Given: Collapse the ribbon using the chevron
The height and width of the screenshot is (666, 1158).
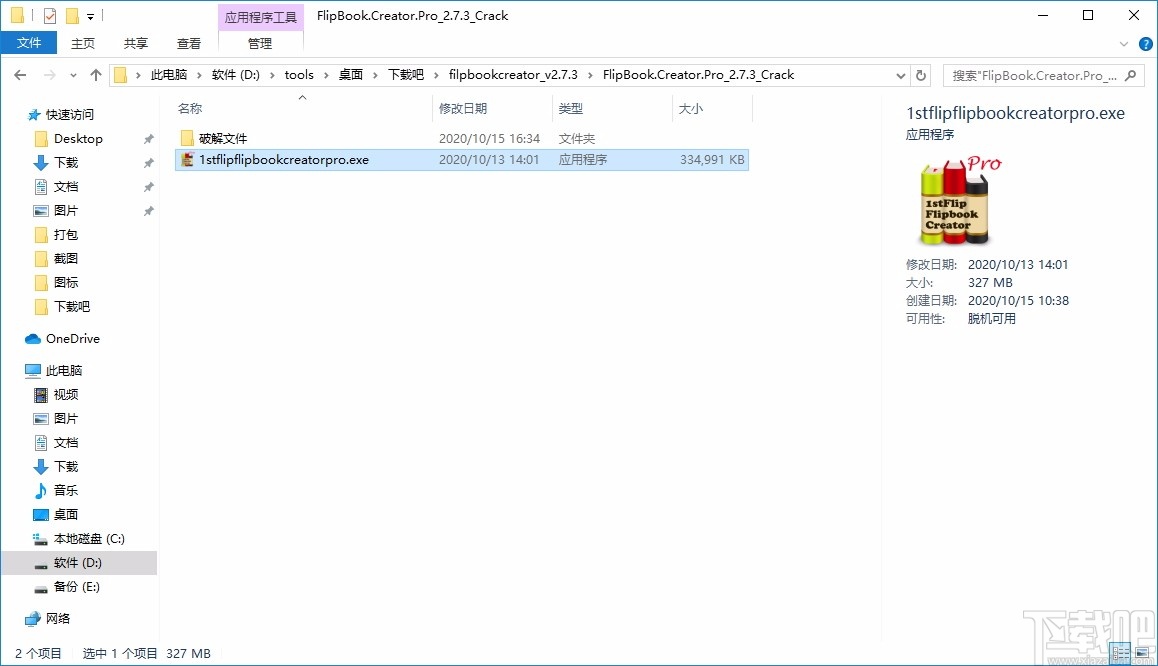Looking at the screenshot, I should pyautogui.click(x=1124, y=43).
